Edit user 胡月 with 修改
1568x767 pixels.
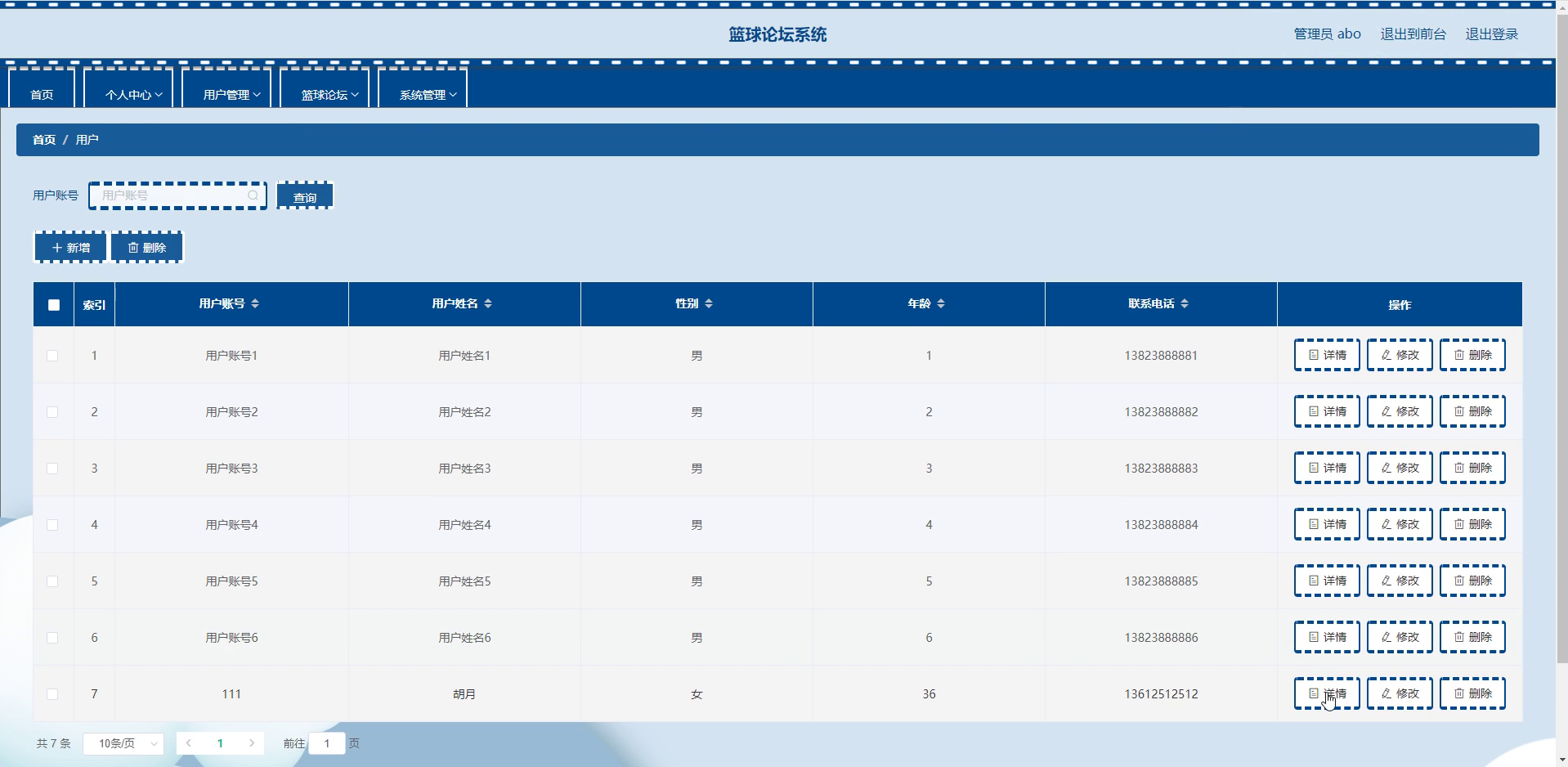1400,693
